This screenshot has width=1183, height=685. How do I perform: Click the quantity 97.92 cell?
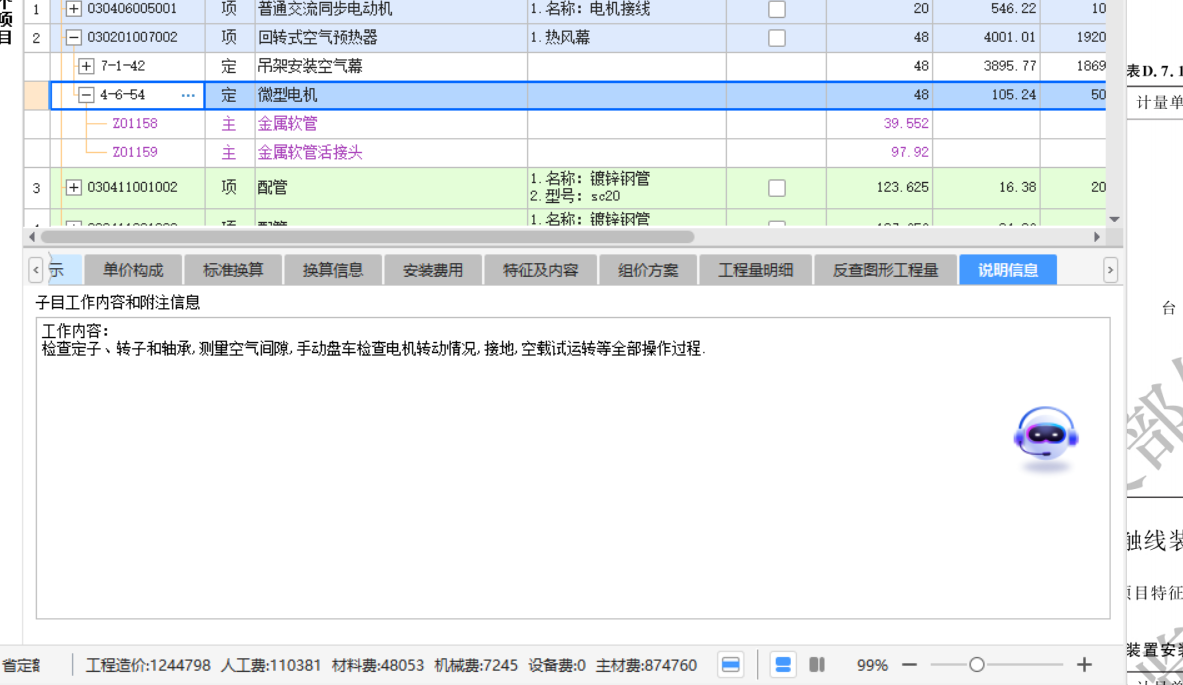click(x=880, y=152)
